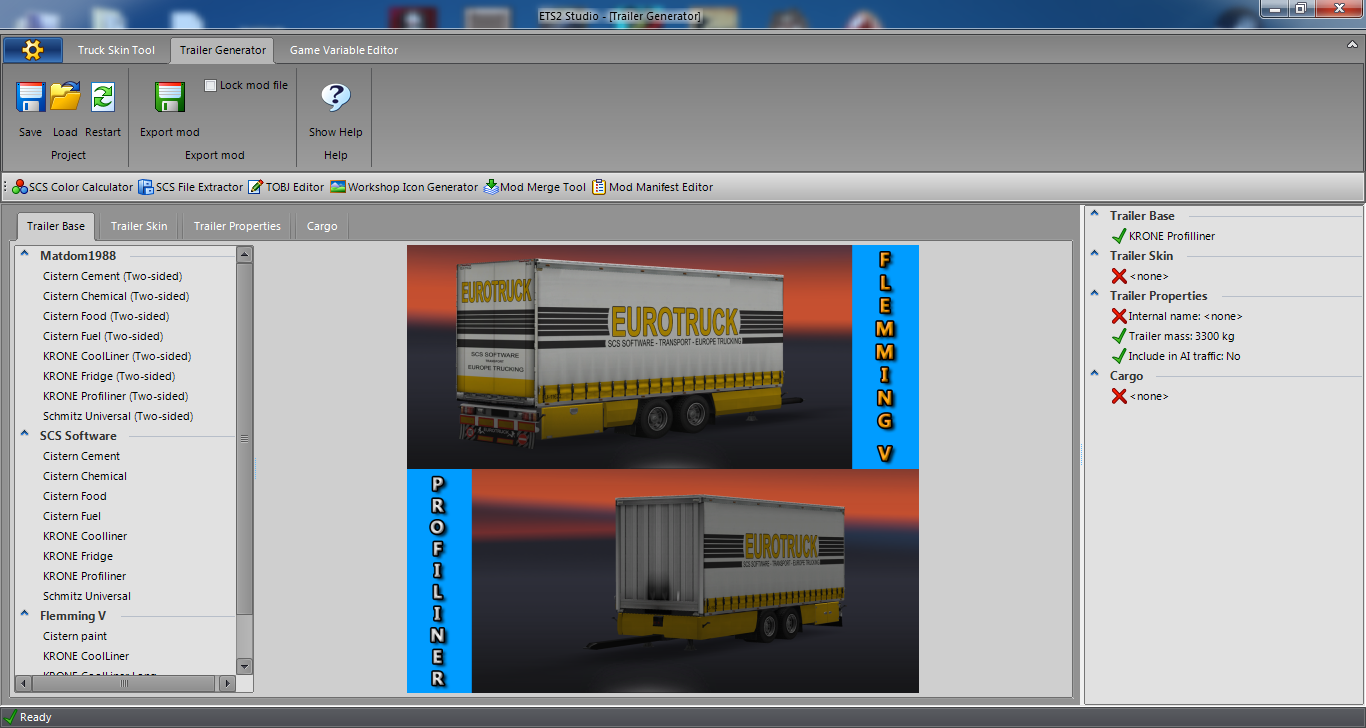
Task: Click the Save project button
Action: click(30, 97)
